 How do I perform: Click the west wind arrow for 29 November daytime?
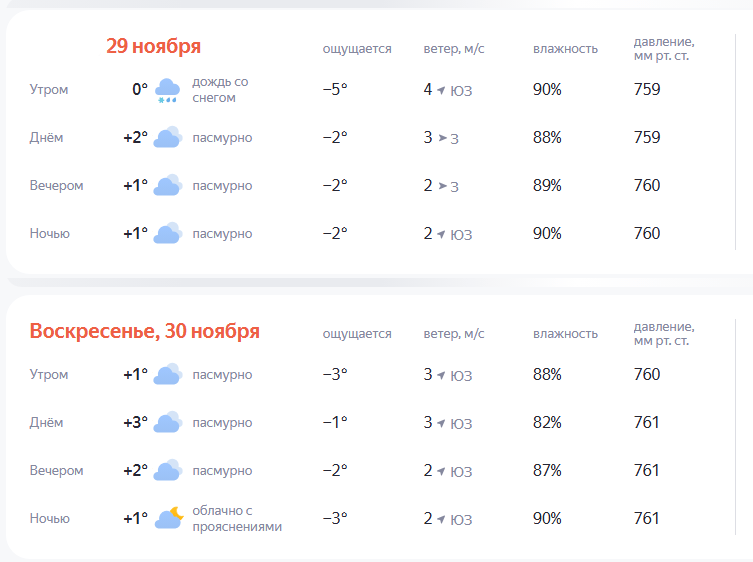pos(441,138)
